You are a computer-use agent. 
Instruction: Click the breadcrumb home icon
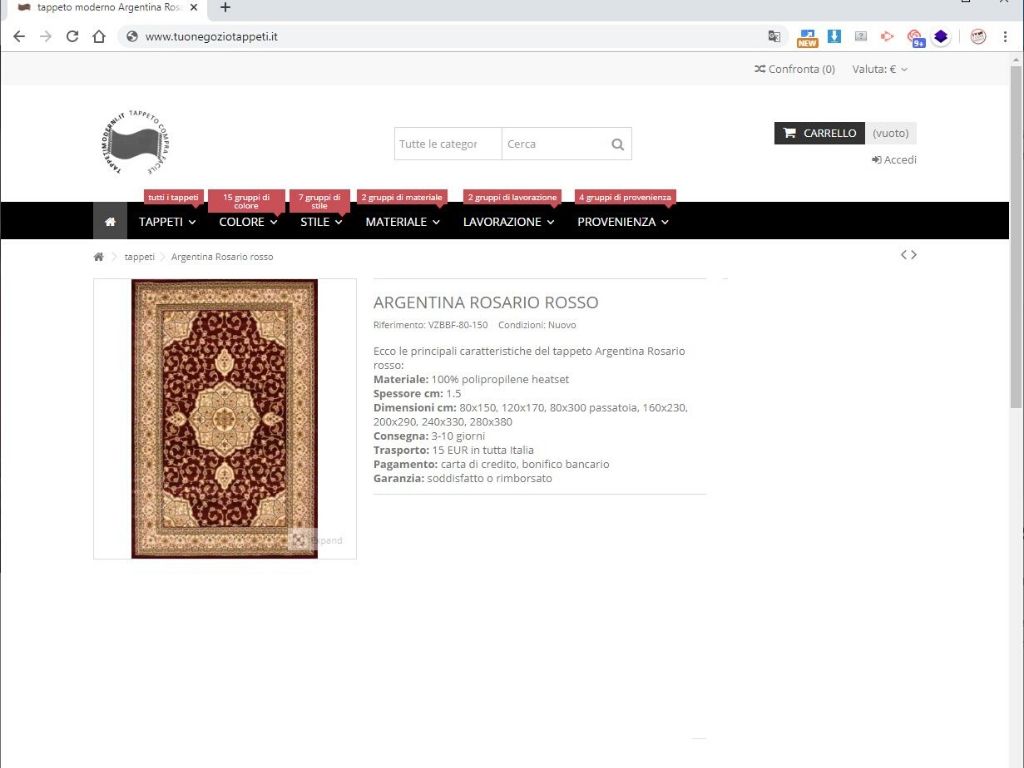point(99,257)
